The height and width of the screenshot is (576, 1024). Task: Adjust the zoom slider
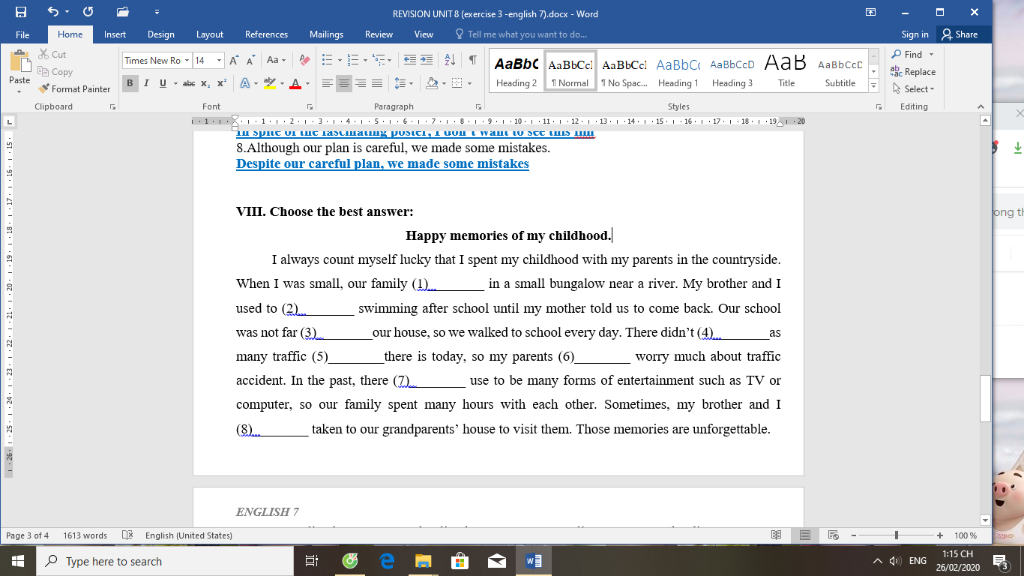point(896,536)
